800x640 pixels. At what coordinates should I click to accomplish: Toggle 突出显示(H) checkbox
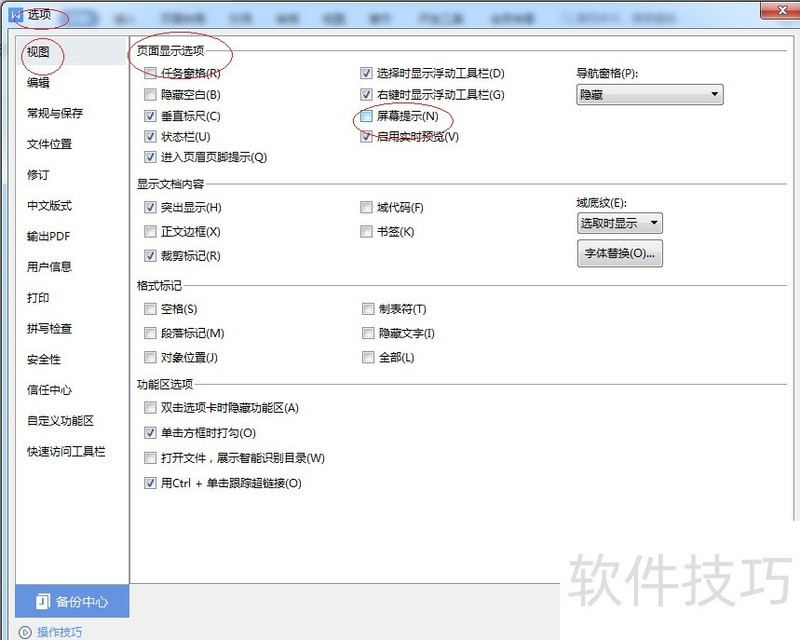coord(150,207)
